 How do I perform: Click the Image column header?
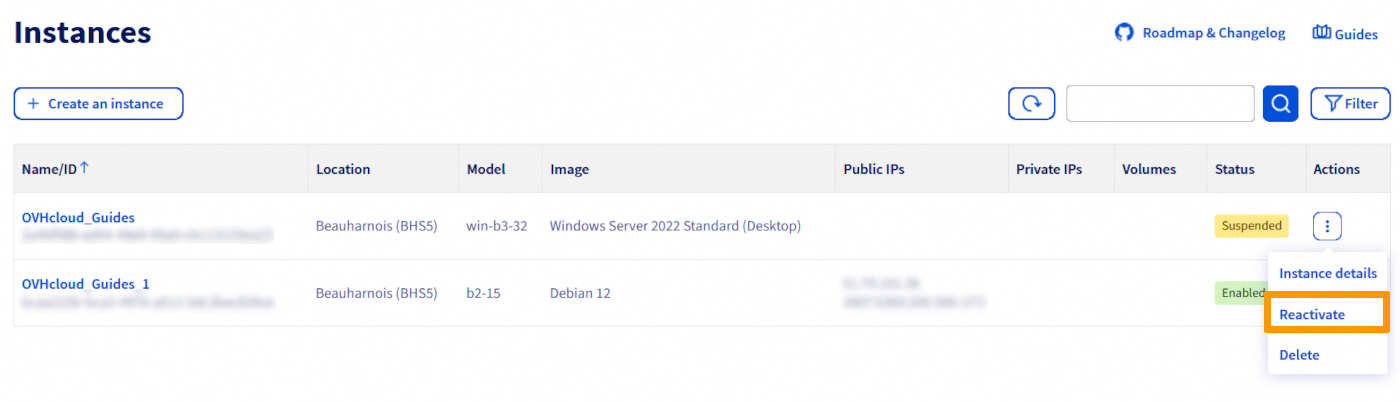tap(569, 169)
